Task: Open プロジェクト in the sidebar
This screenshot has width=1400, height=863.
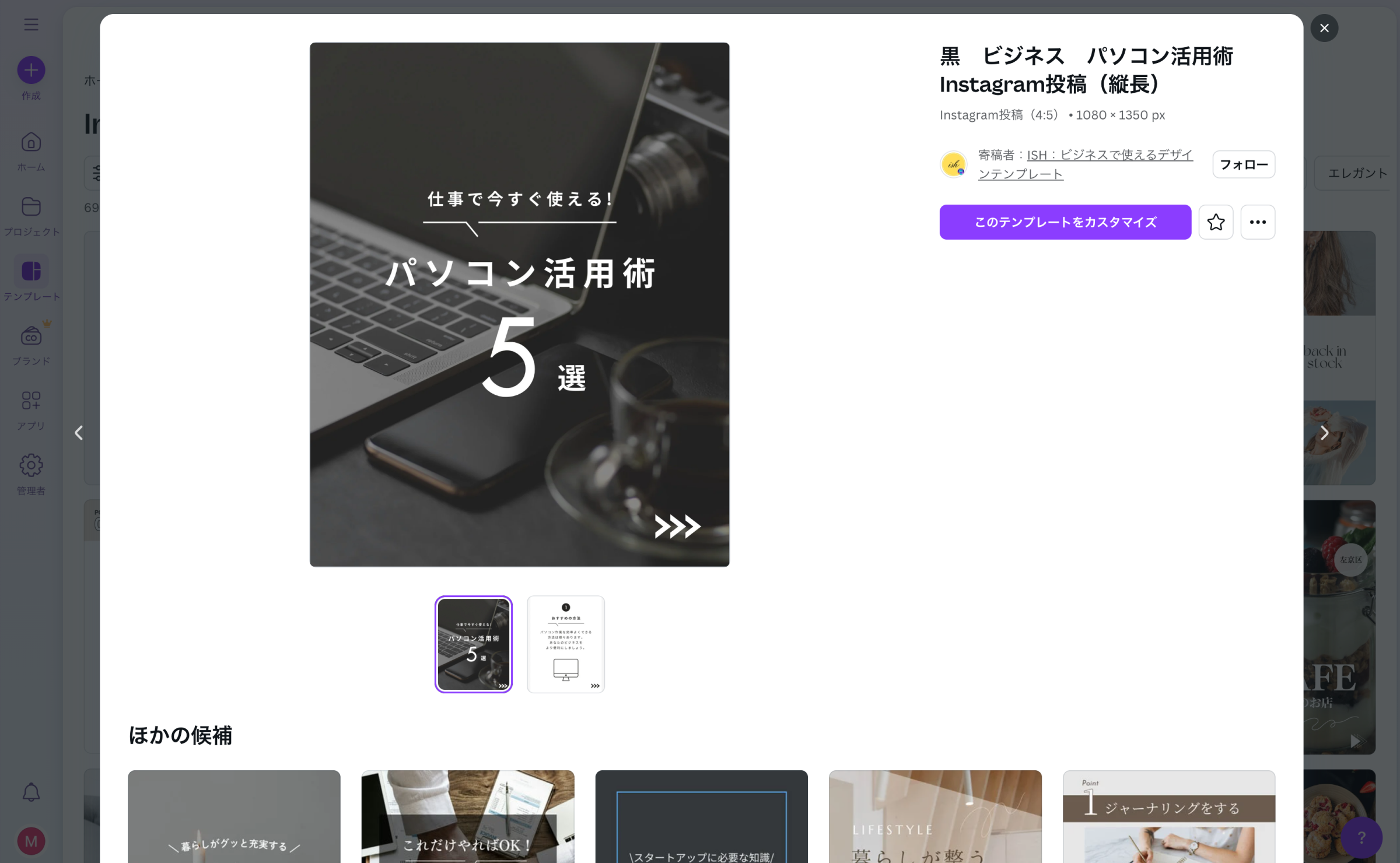Action: 31,216
